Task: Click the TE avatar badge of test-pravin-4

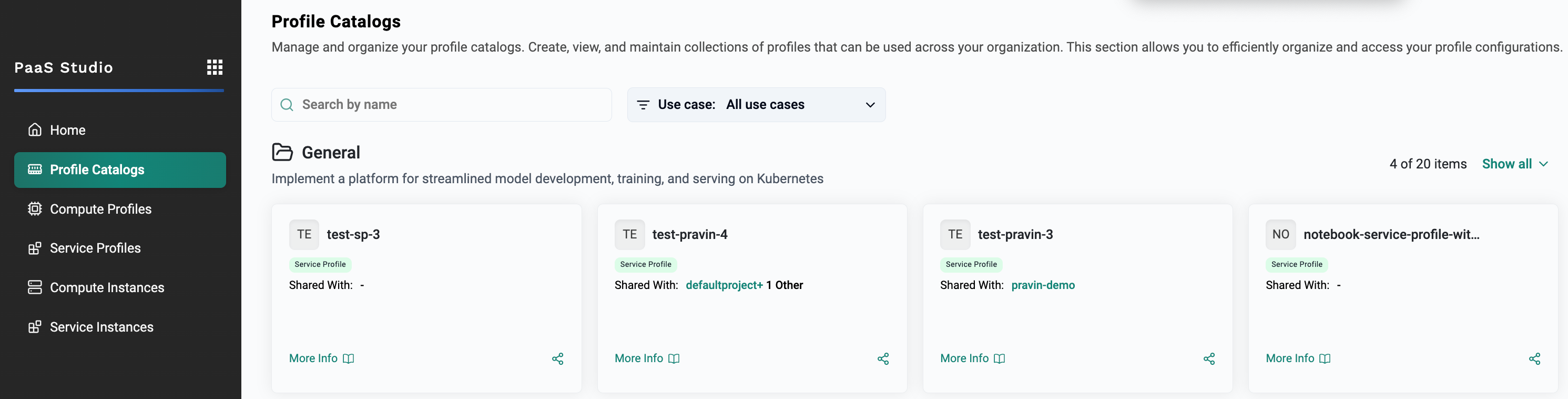Action: 629,235
